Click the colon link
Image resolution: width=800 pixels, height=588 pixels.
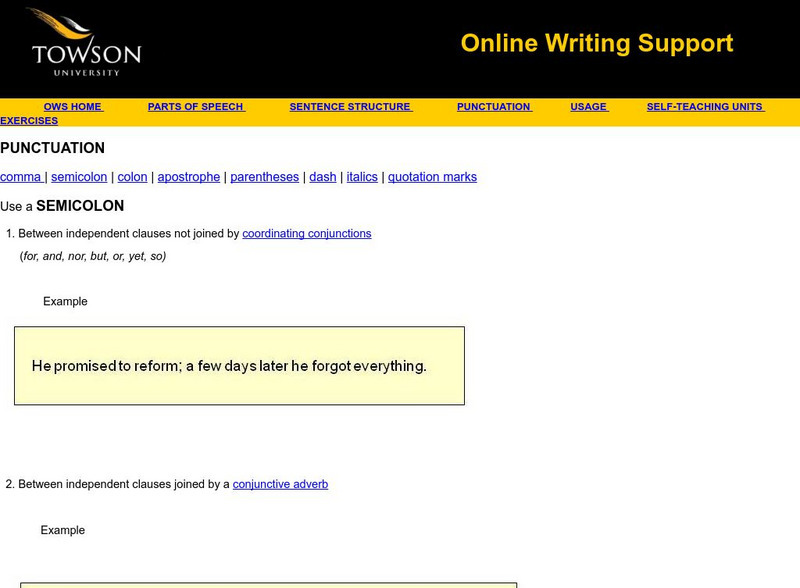pos(132,176)
